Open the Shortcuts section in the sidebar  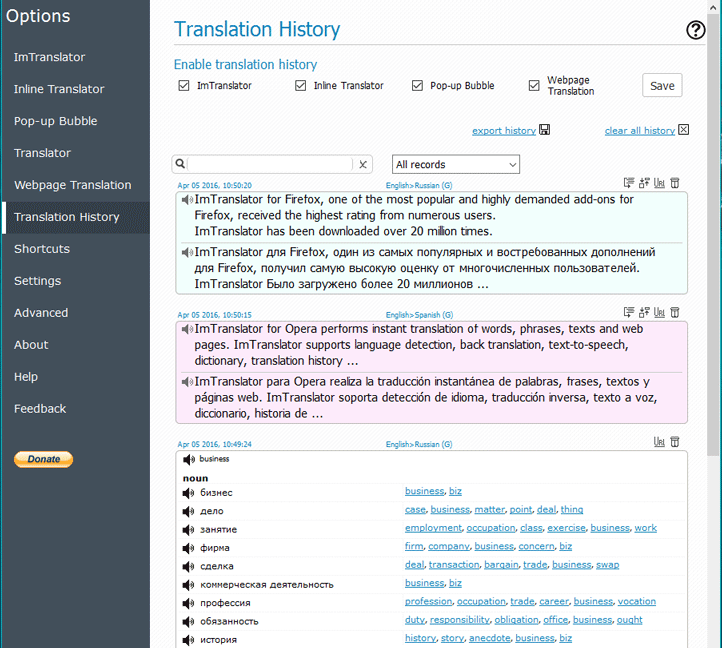(42, 249)
